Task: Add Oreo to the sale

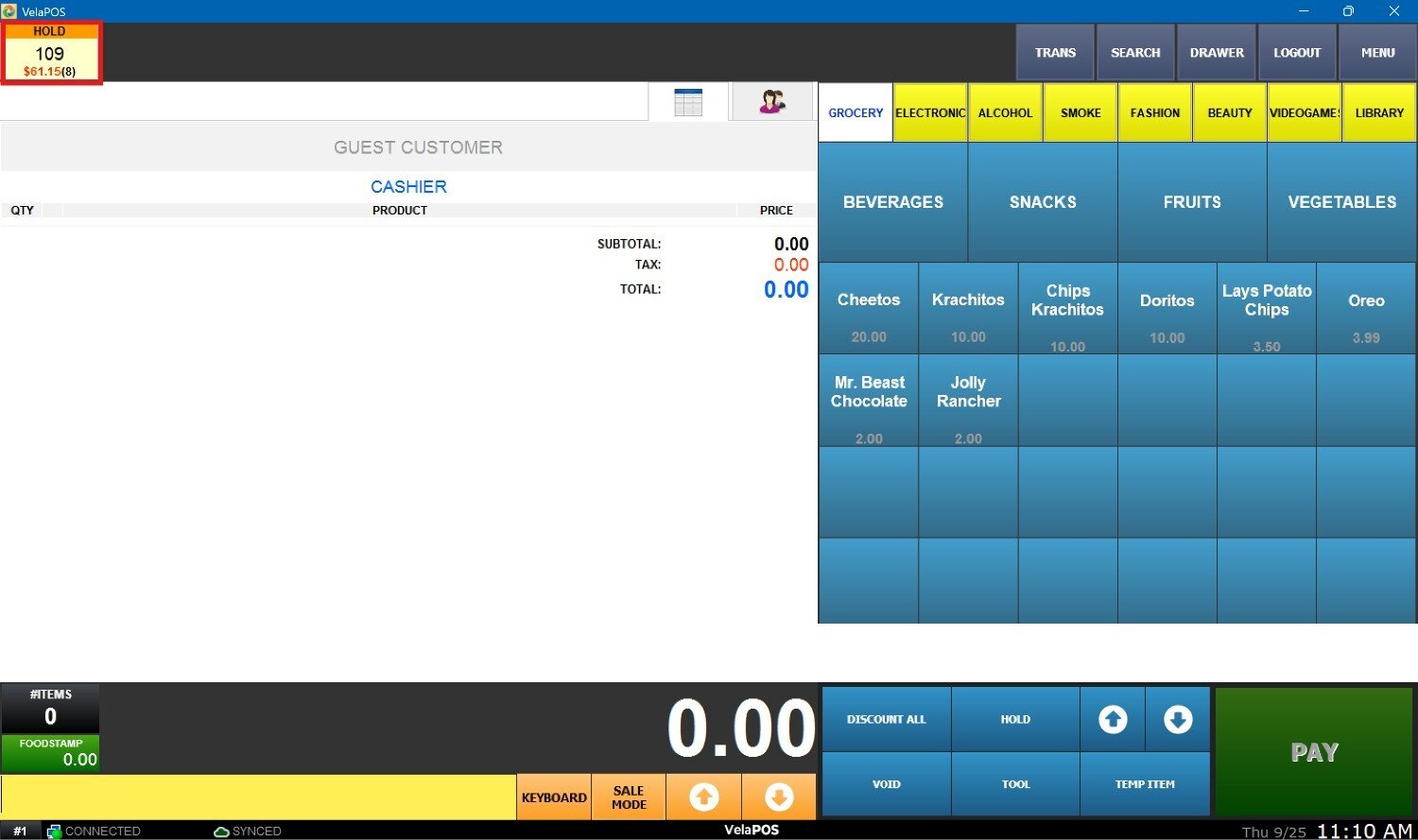Action: tap(1366, 309)
